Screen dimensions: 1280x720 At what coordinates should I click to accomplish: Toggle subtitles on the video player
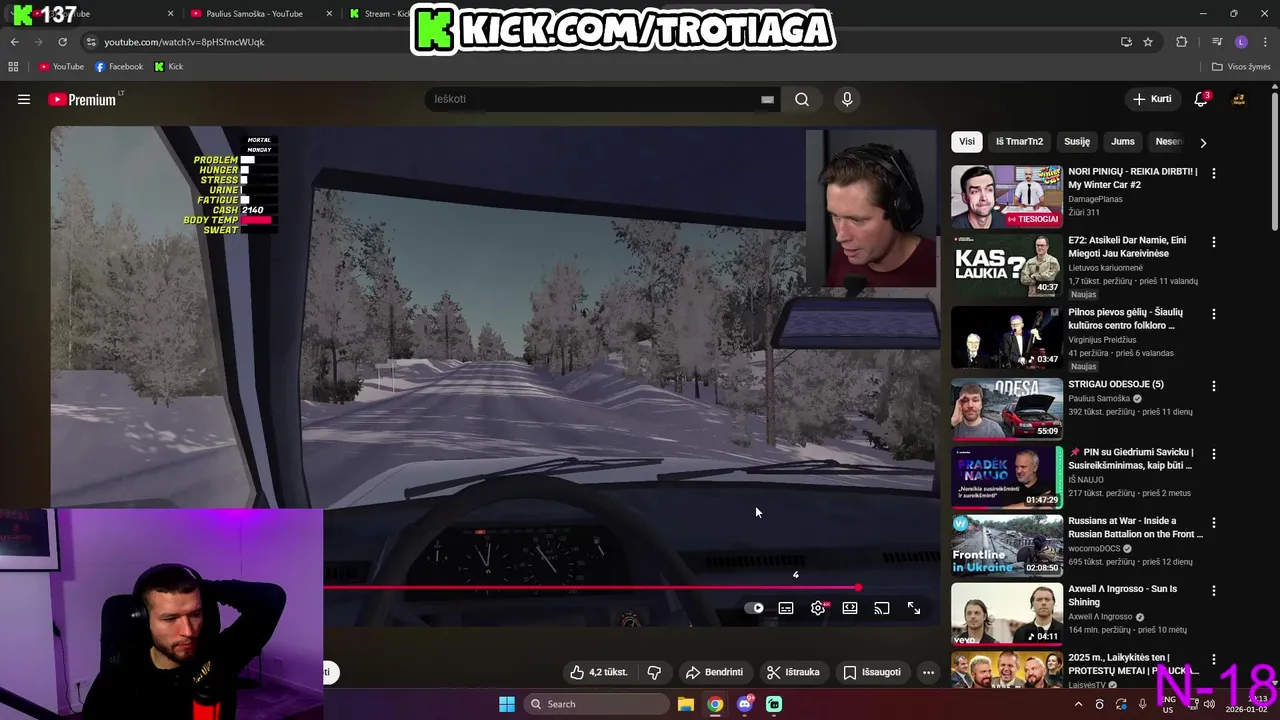point(786,608)
